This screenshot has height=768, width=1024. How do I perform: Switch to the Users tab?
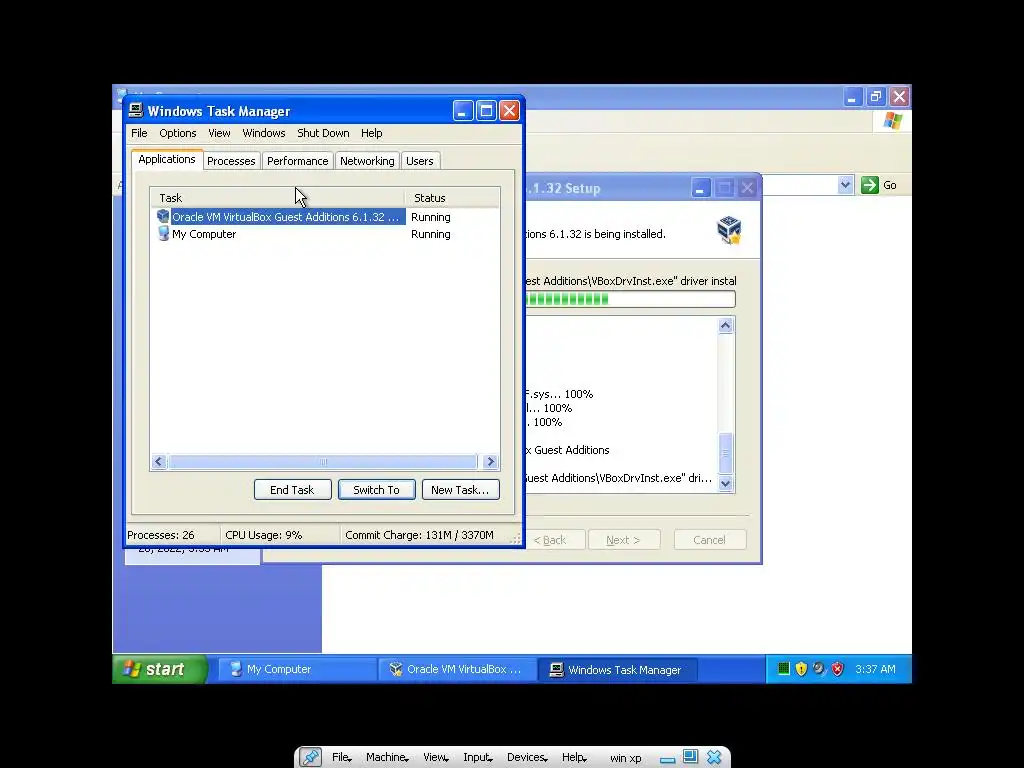[x=419, y=161]
